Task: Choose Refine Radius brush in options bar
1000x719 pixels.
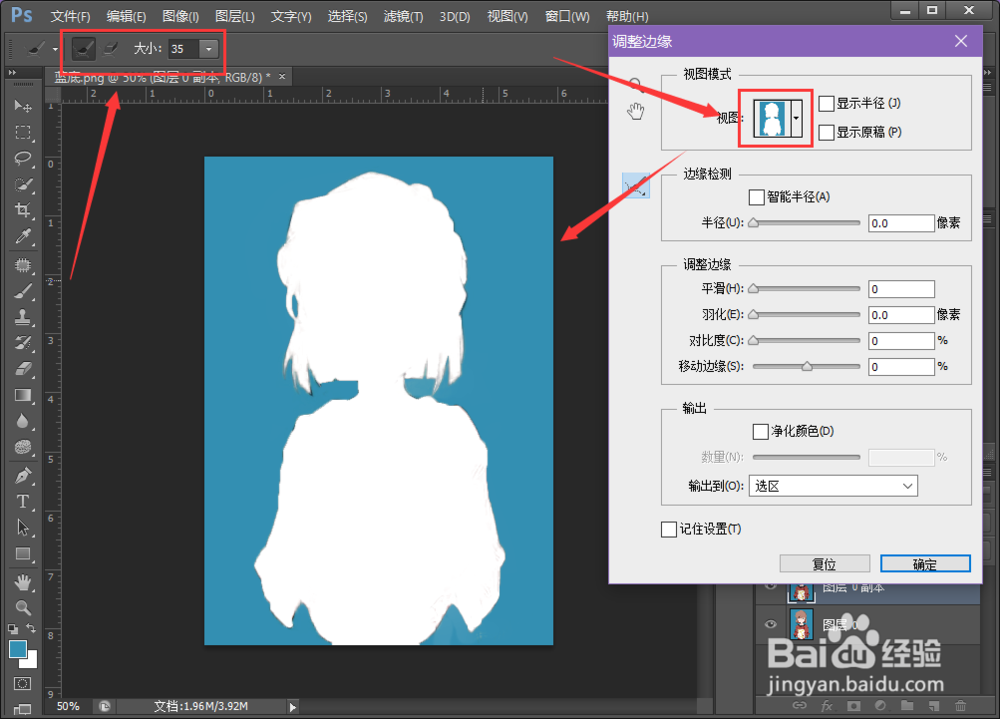Action: click(x=84, y=48)
